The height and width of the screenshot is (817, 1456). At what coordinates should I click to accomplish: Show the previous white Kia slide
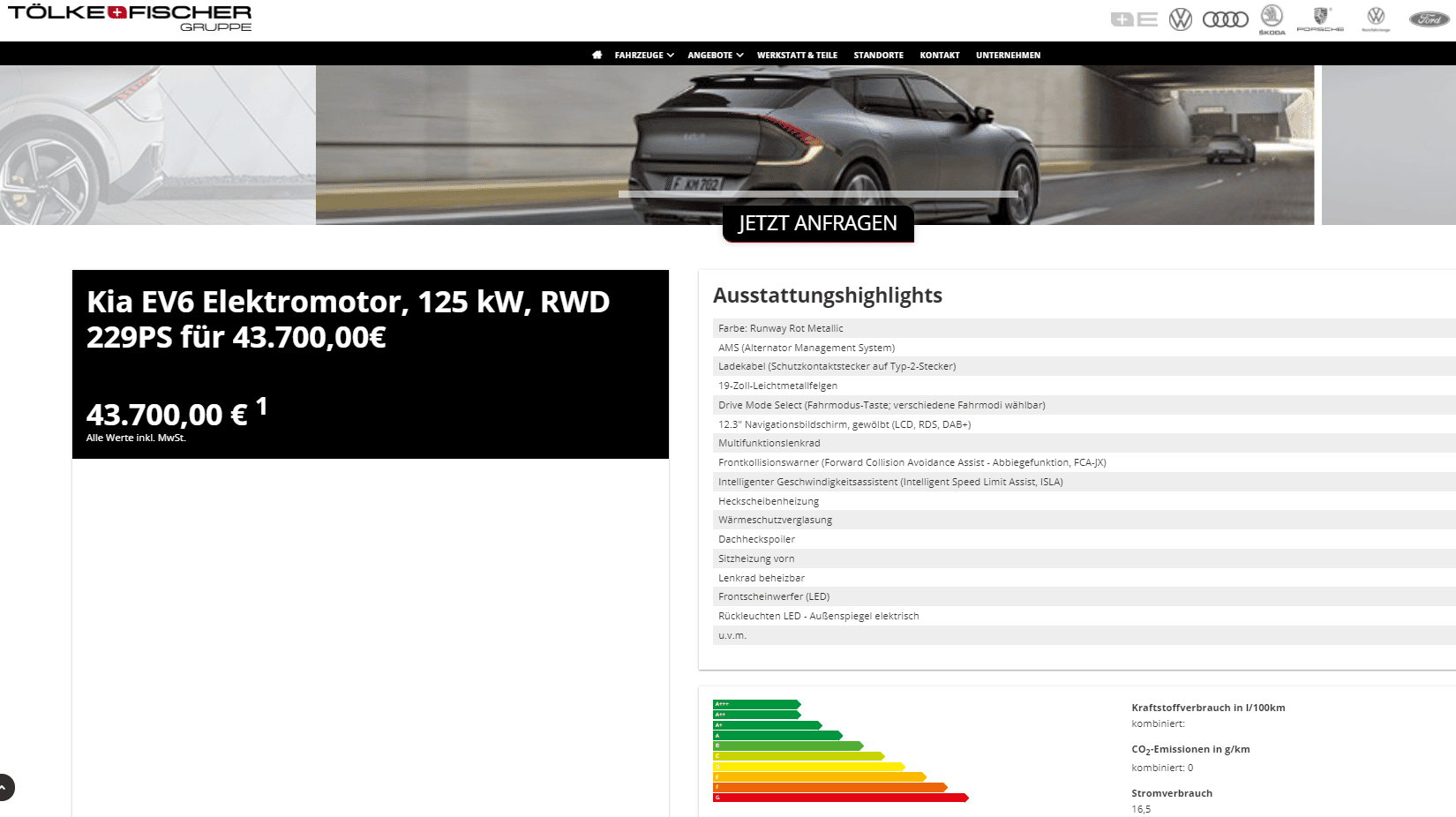click(157, 145)
